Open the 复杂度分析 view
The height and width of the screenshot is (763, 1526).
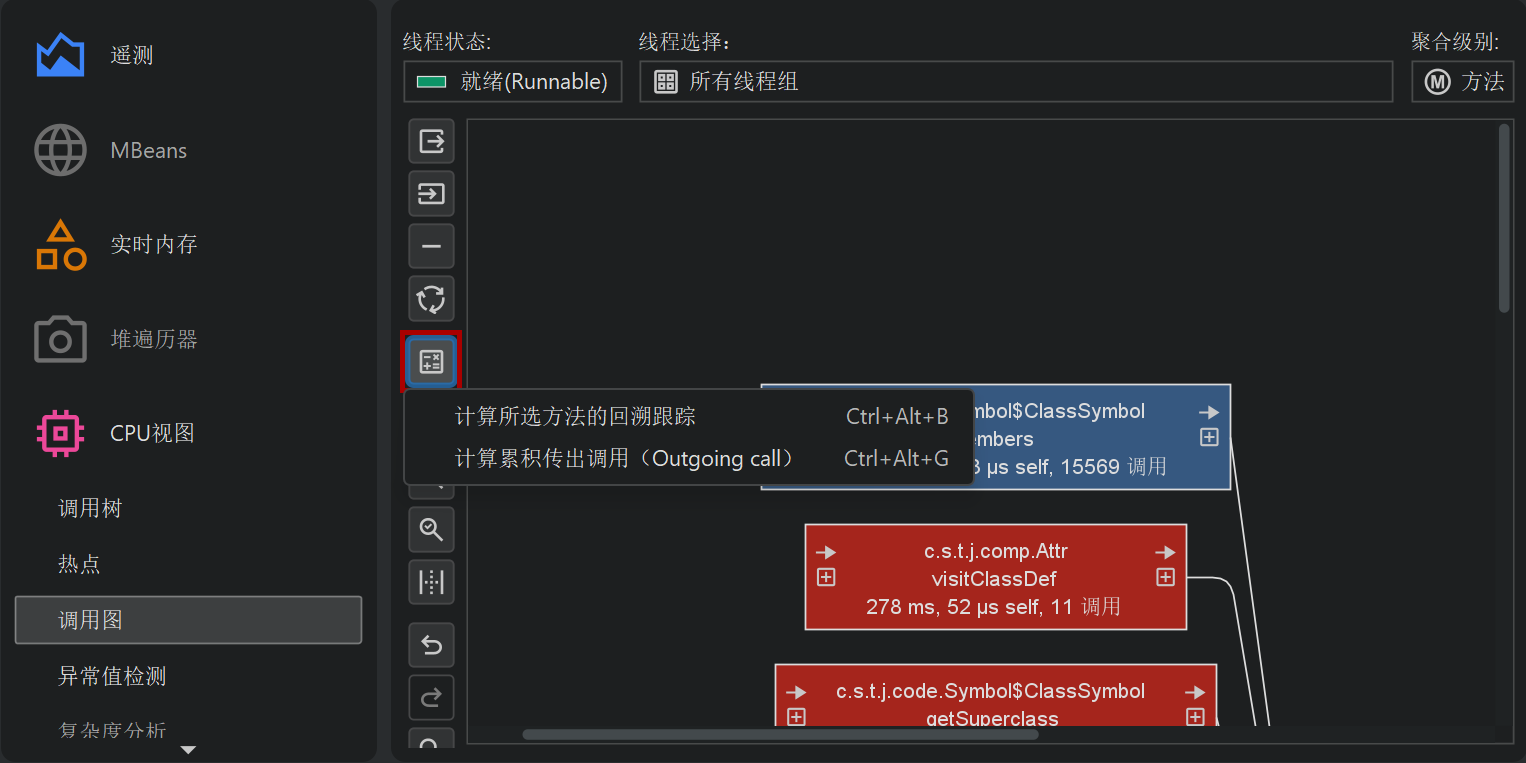pyautogui.click(x=188, y=730)
